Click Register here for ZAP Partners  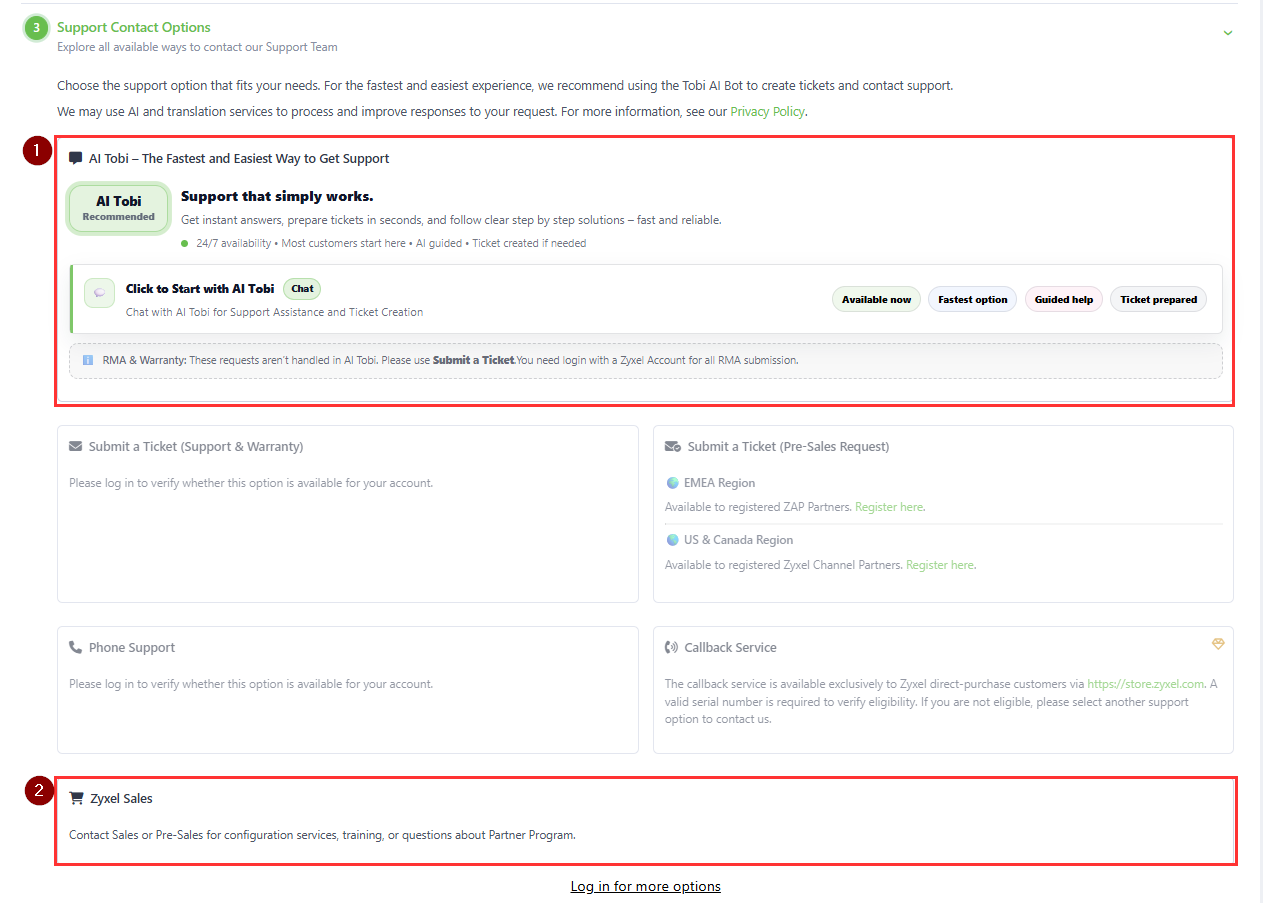889,507
